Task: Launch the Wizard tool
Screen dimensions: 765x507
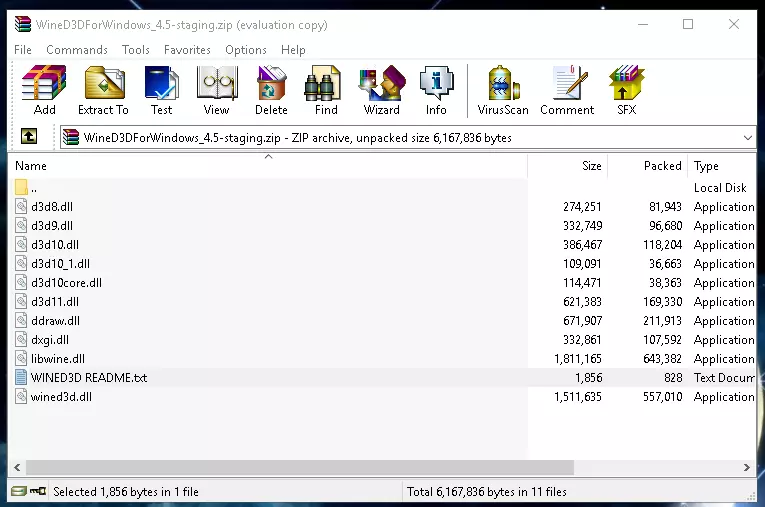Action: point(382,91)
